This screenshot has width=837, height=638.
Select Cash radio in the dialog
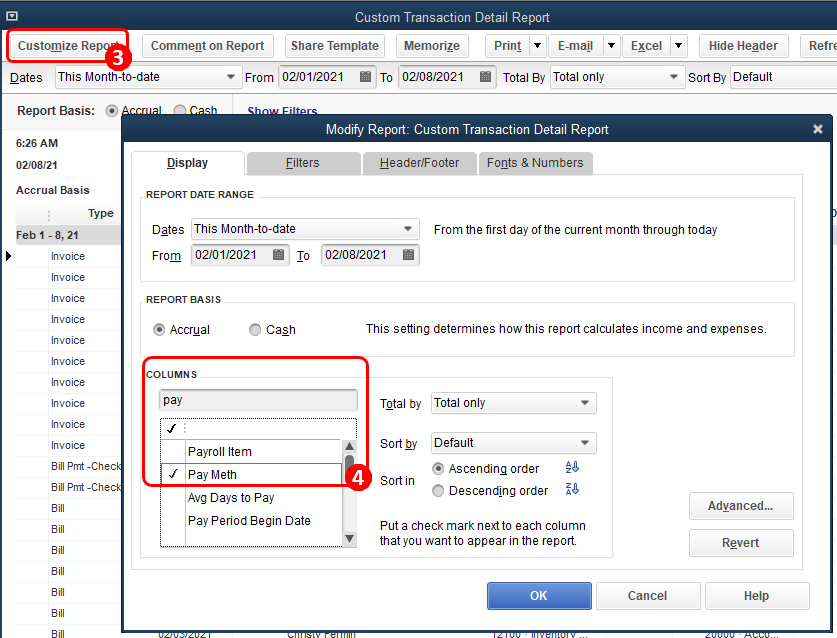pos(255,330)
